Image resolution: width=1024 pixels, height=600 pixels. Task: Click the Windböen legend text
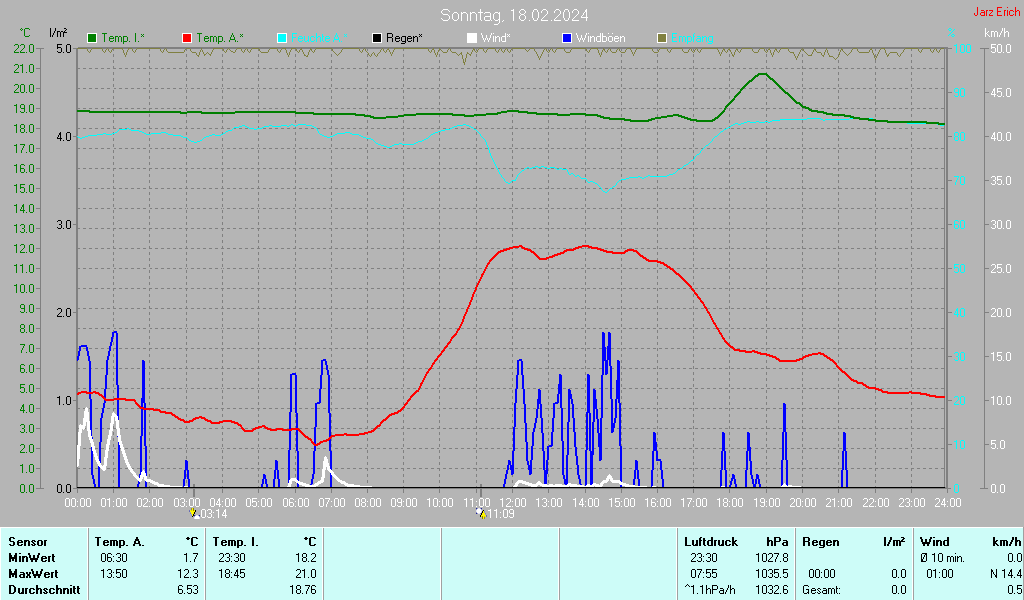[x=601, y=38]
